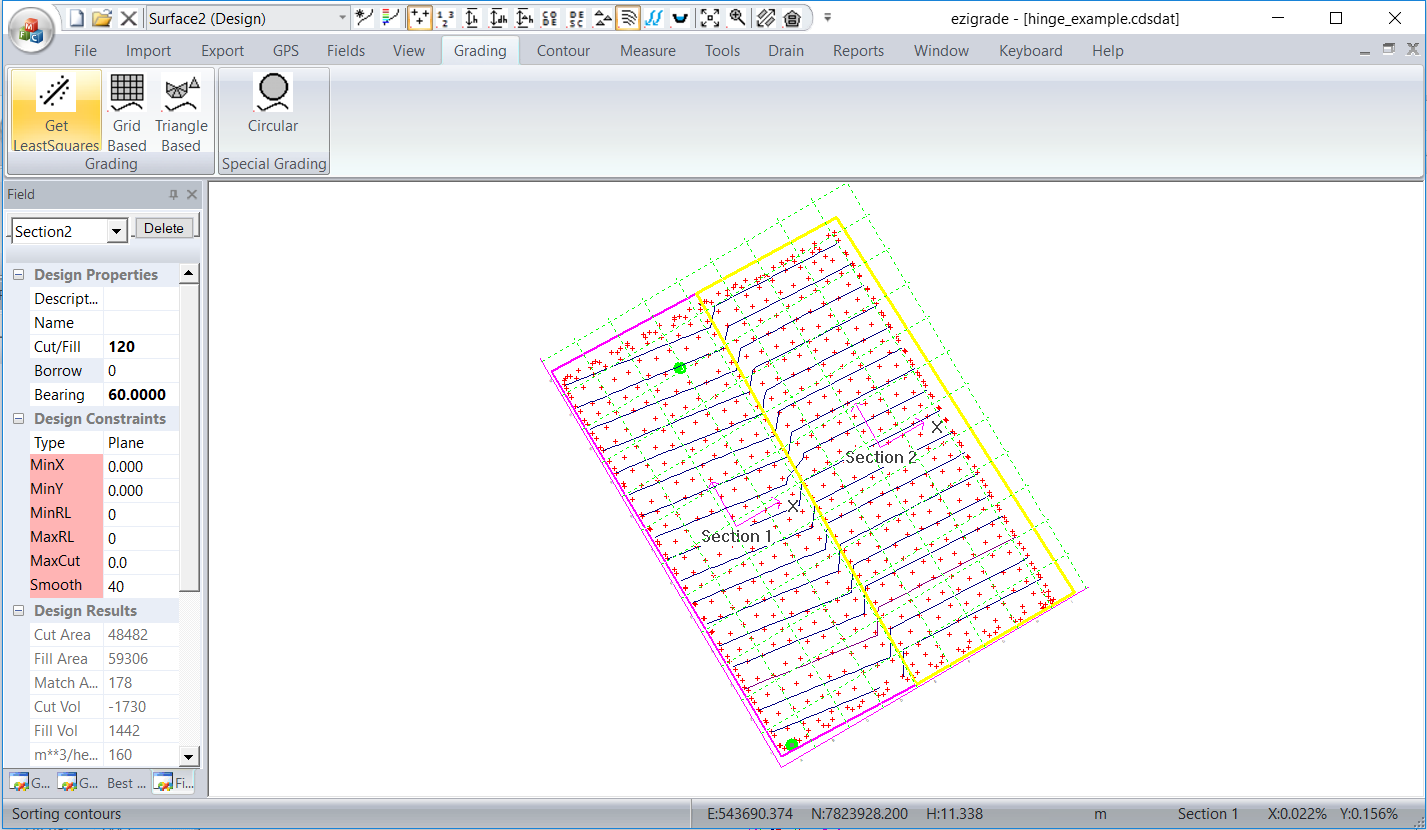Viewport: 1427px width, 830px height.
Task: Click the zoom magnifier icon
Action: [737, 18]
